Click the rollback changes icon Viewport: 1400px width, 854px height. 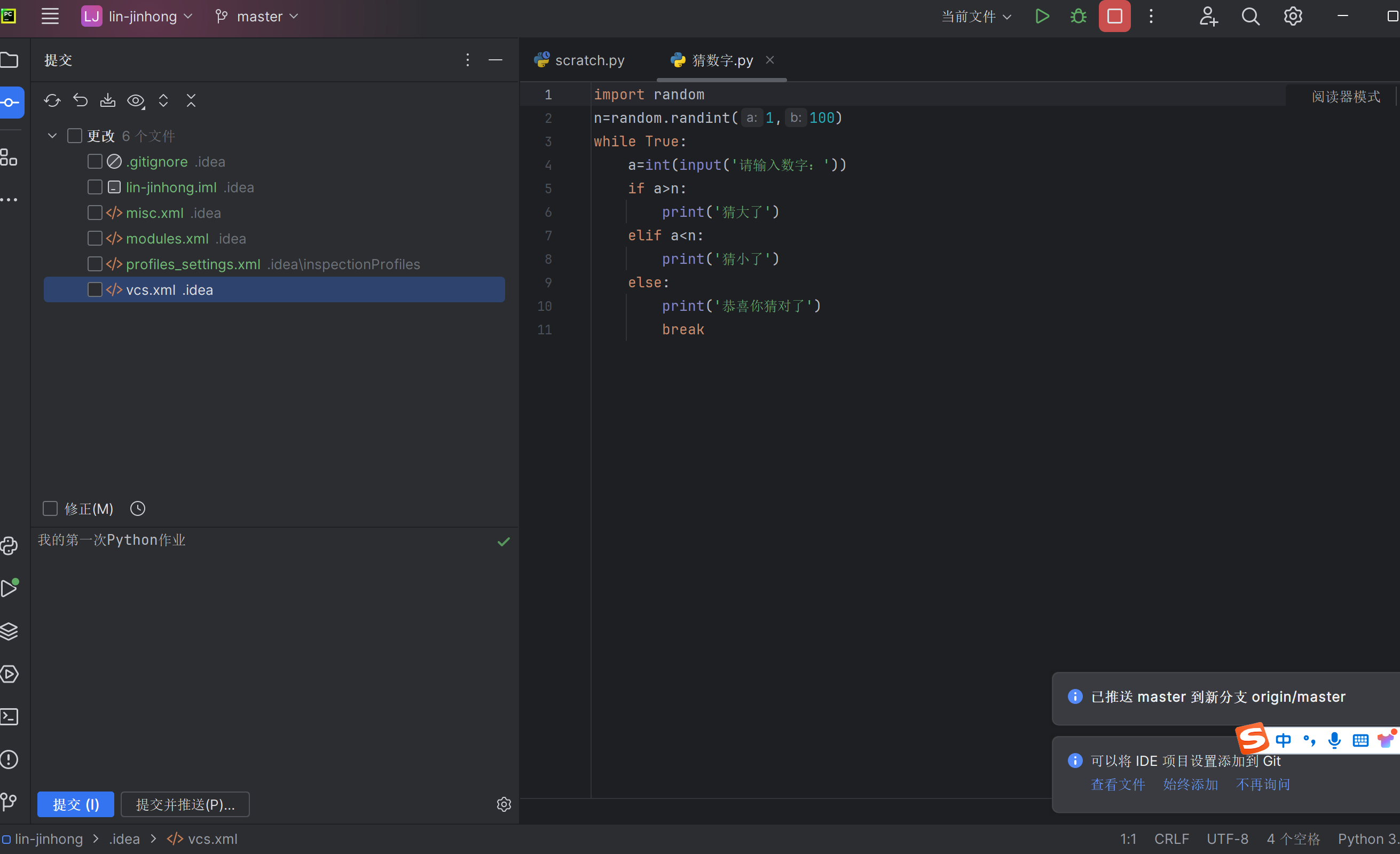(x=80, y=100)
